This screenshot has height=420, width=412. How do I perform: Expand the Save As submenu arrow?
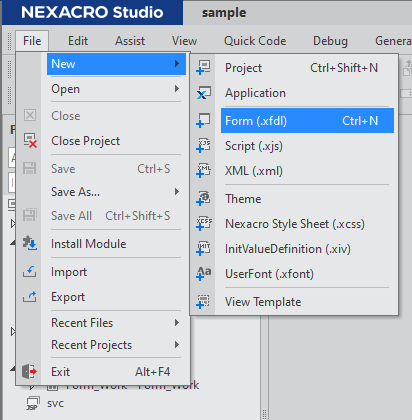[177, 192]
